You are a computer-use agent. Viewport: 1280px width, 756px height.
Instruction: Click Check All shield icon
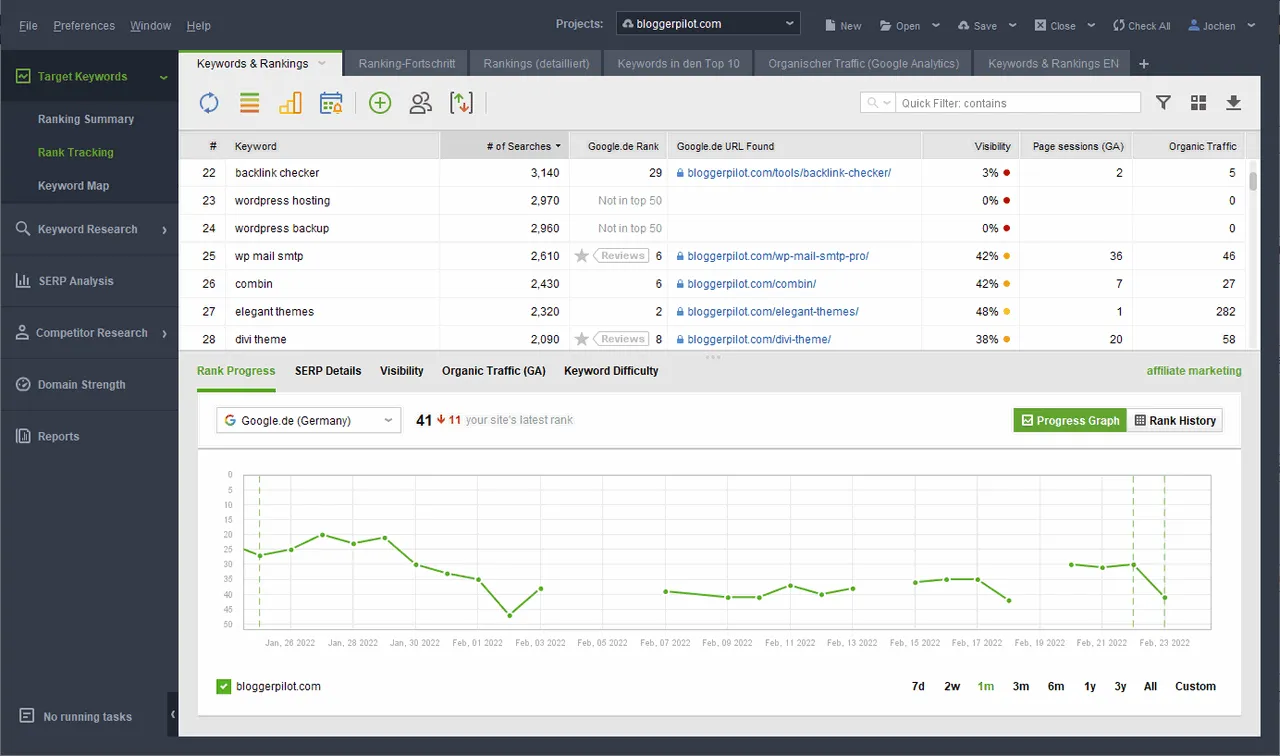click(1119, 26)
